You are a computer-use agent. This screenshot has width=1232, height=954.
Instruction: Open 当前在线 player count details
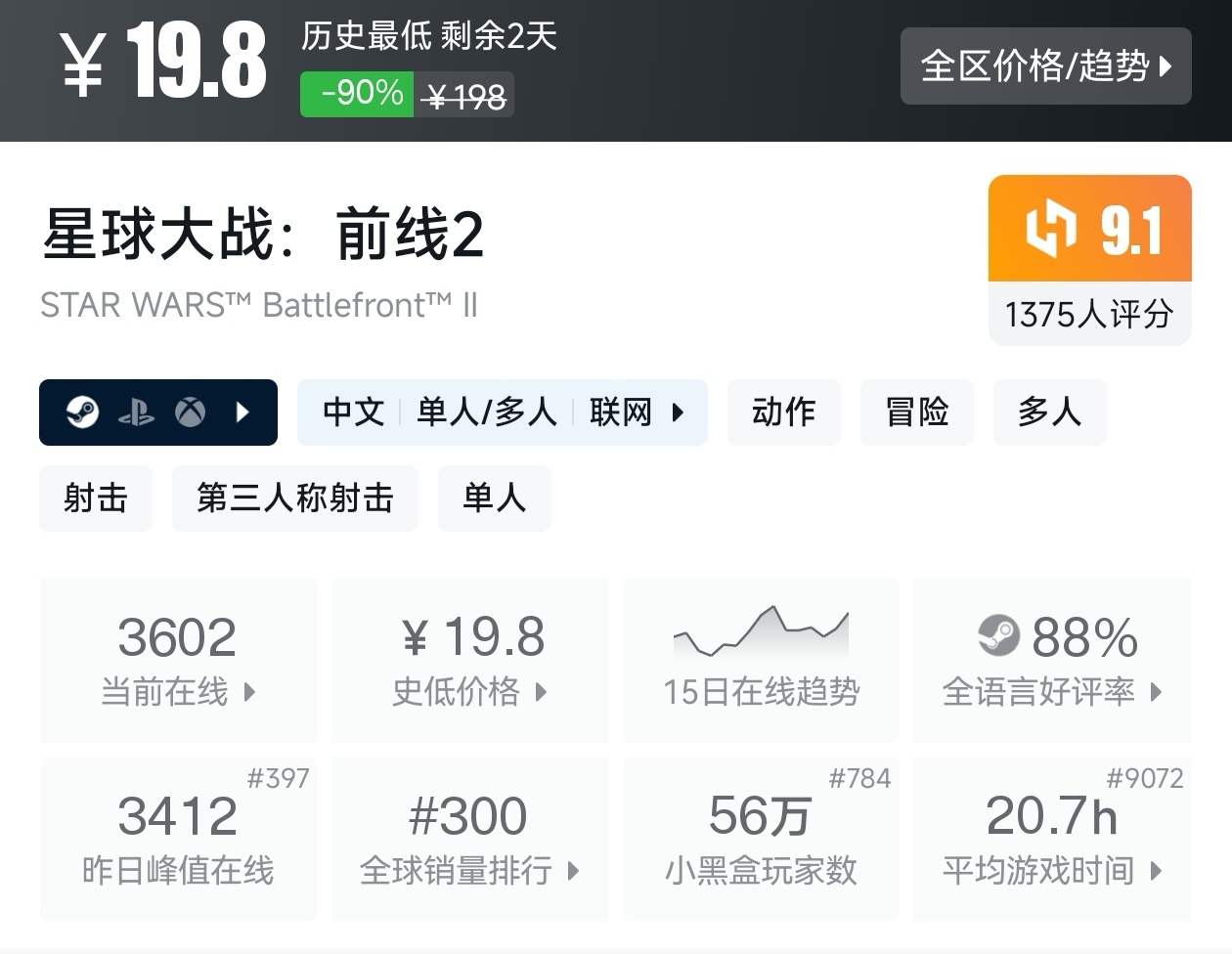178,660
